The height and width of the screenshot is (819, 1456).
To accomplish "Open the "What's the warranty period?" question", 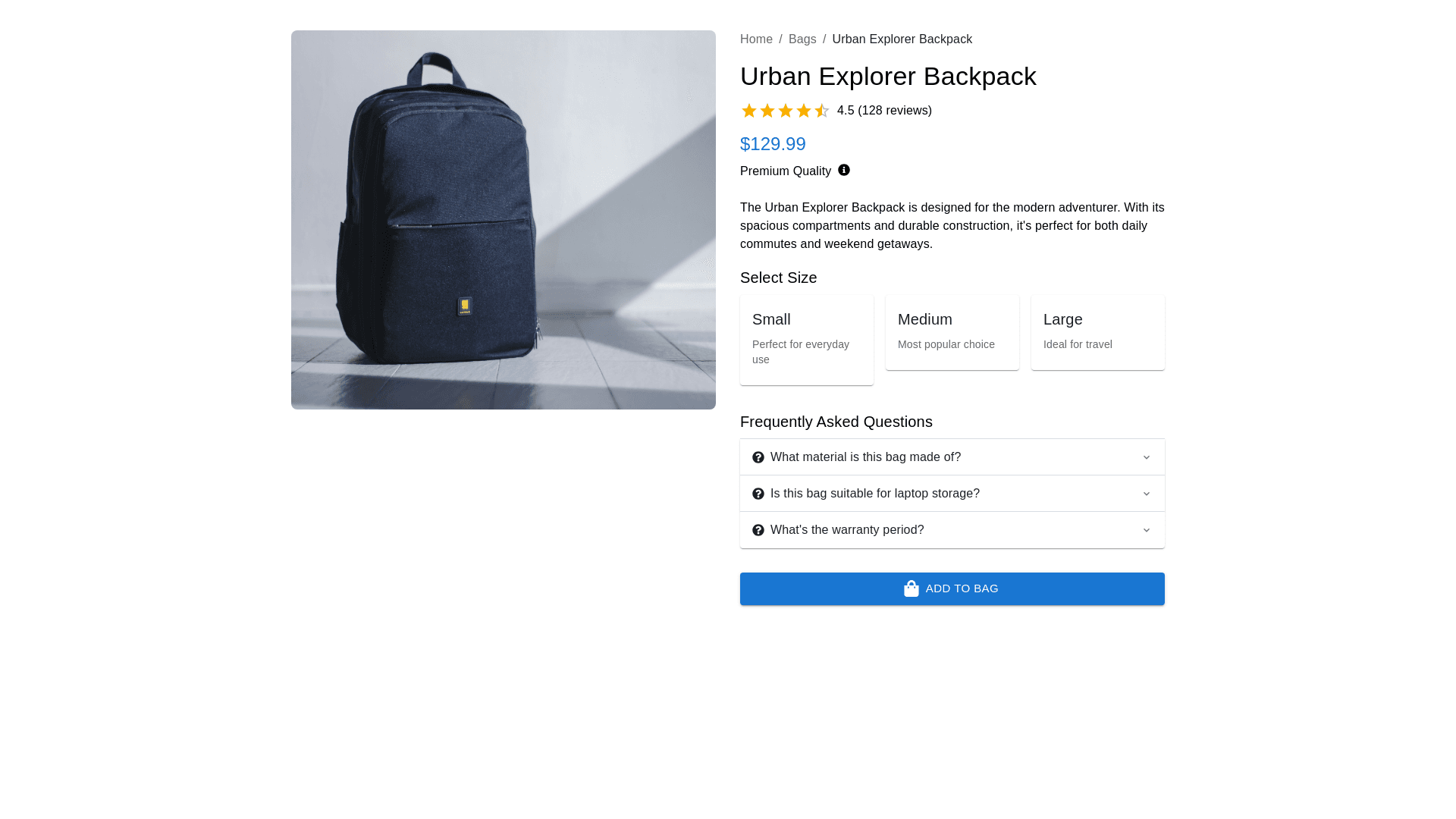I will click(847, 530).
